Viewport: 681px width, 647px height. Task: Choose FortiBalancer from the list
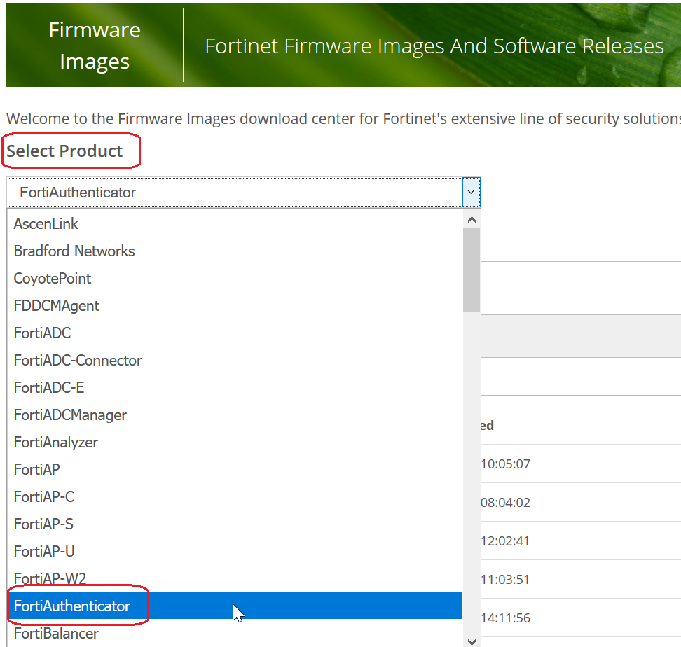point(56,633)
